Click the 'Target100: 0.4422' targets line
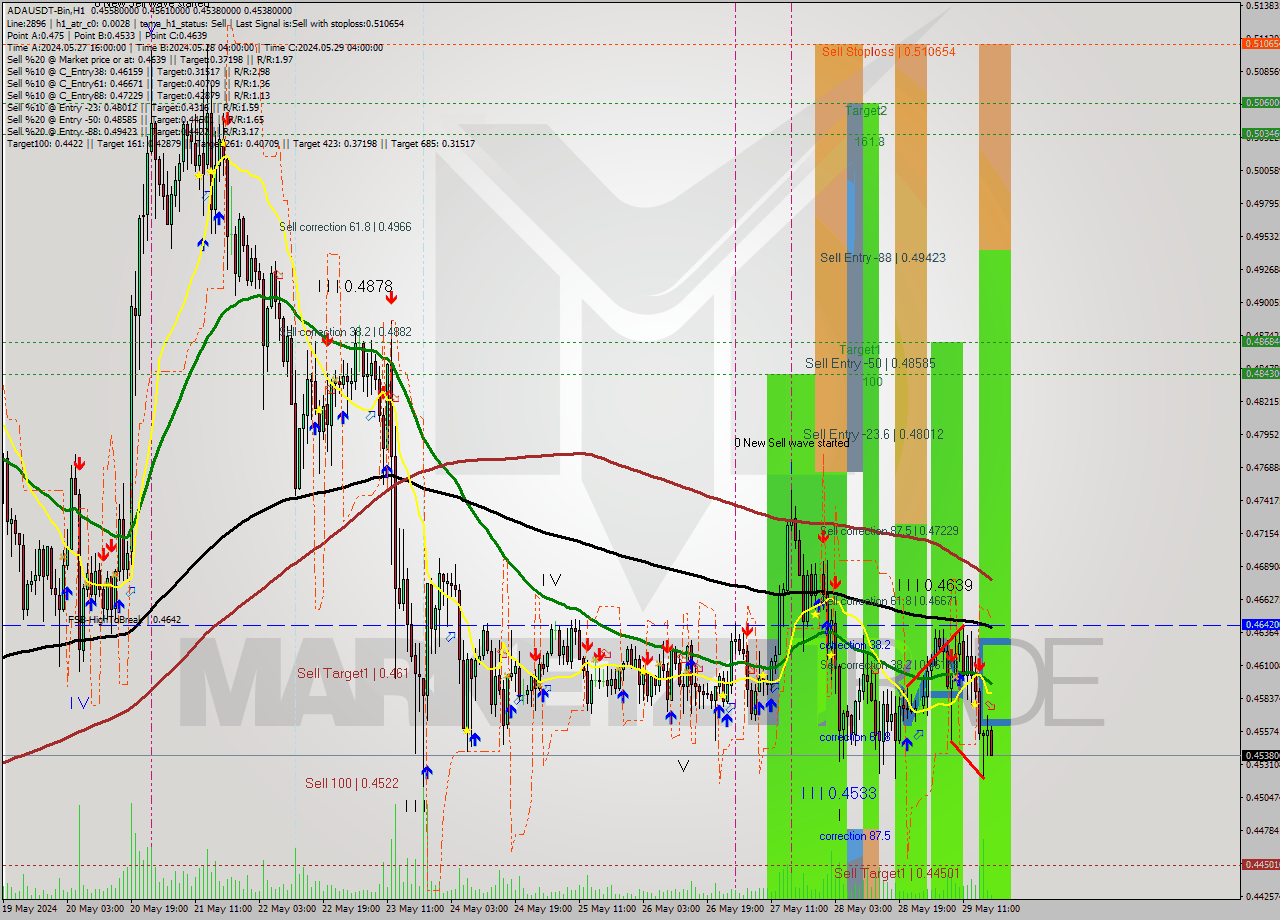The height and width of the screenshot is (920, 1280). click(x=240, y=143)
